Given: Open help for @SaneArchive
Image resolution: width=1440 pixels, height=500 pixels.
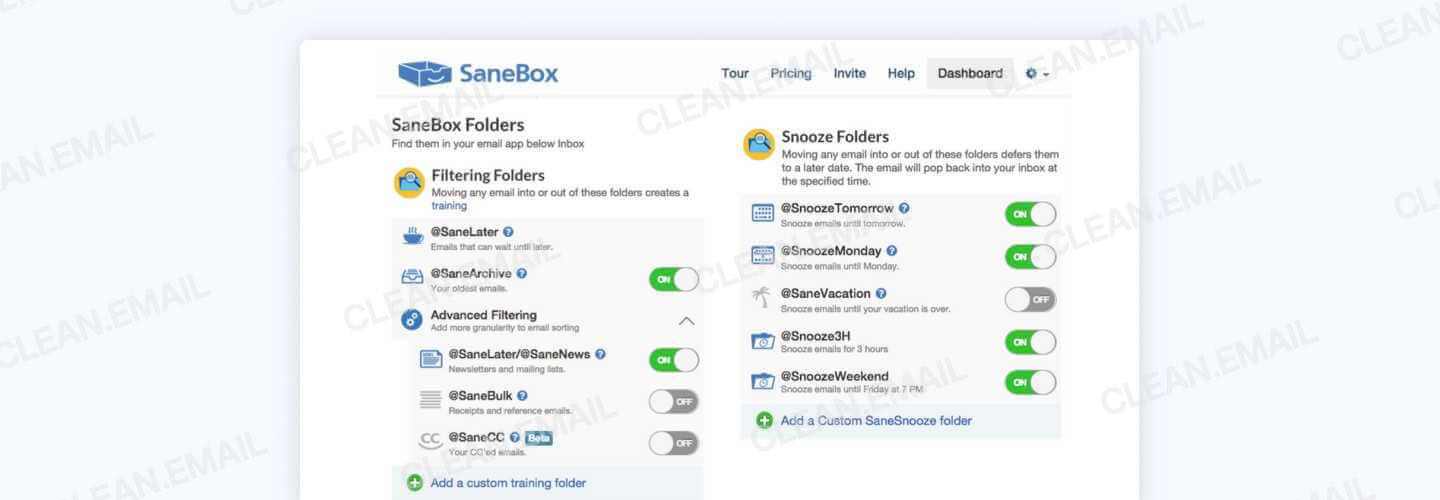Looking at the screenshot, I should click(x=521, y=274).
